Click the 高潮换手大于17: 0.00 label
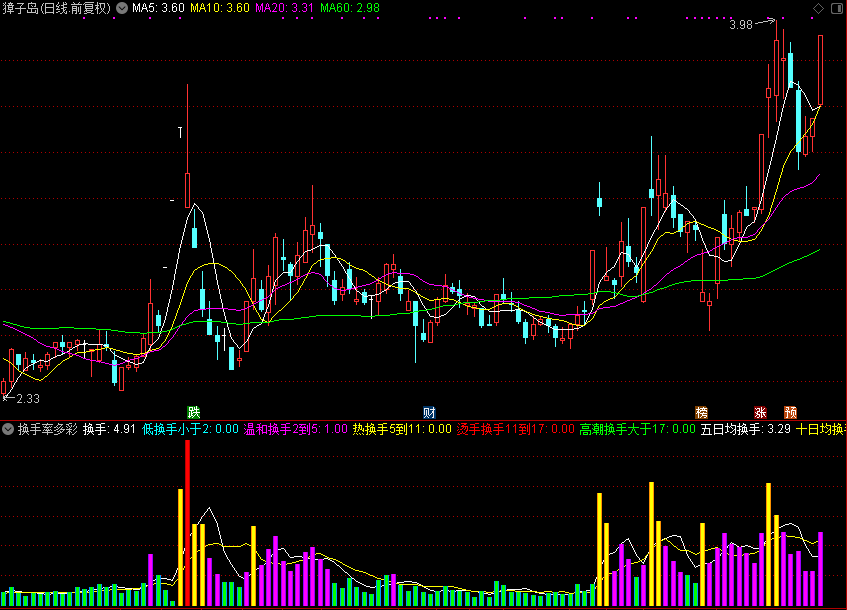Viewport: 847px width, 610px height. click(637, 430)
